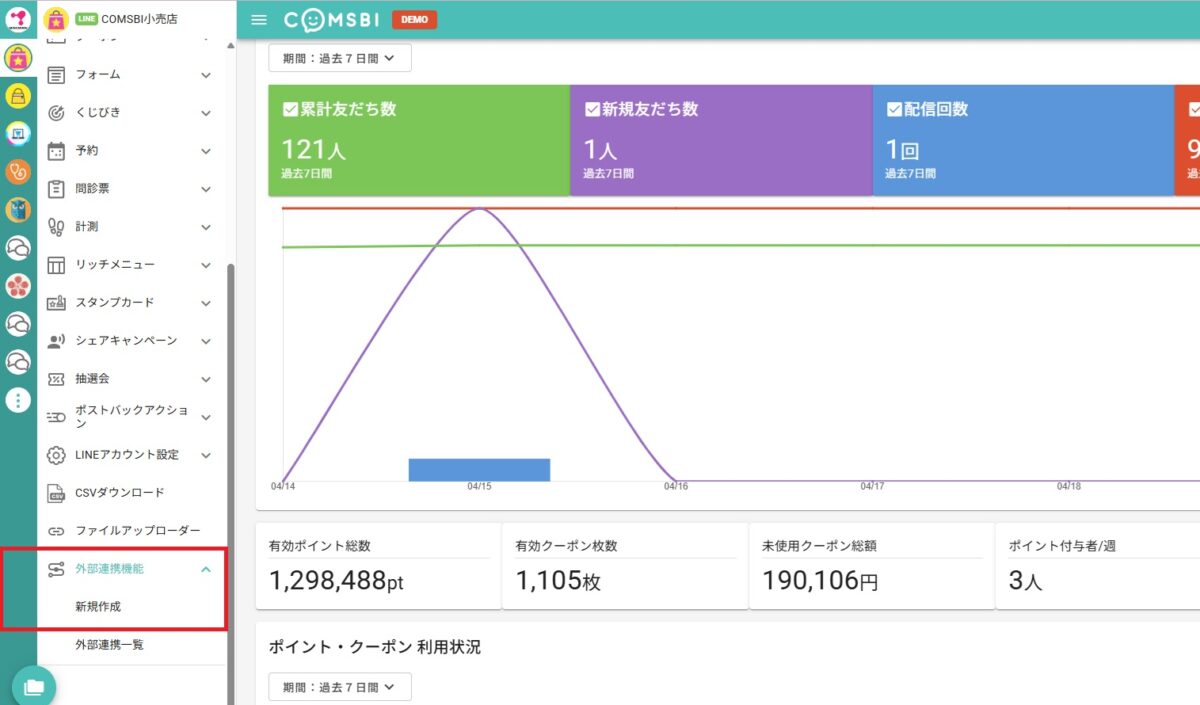This screenshot has width=1200, height=705.
Task: Collapse the 外部連携機能 section
Action: pos(206,569)
